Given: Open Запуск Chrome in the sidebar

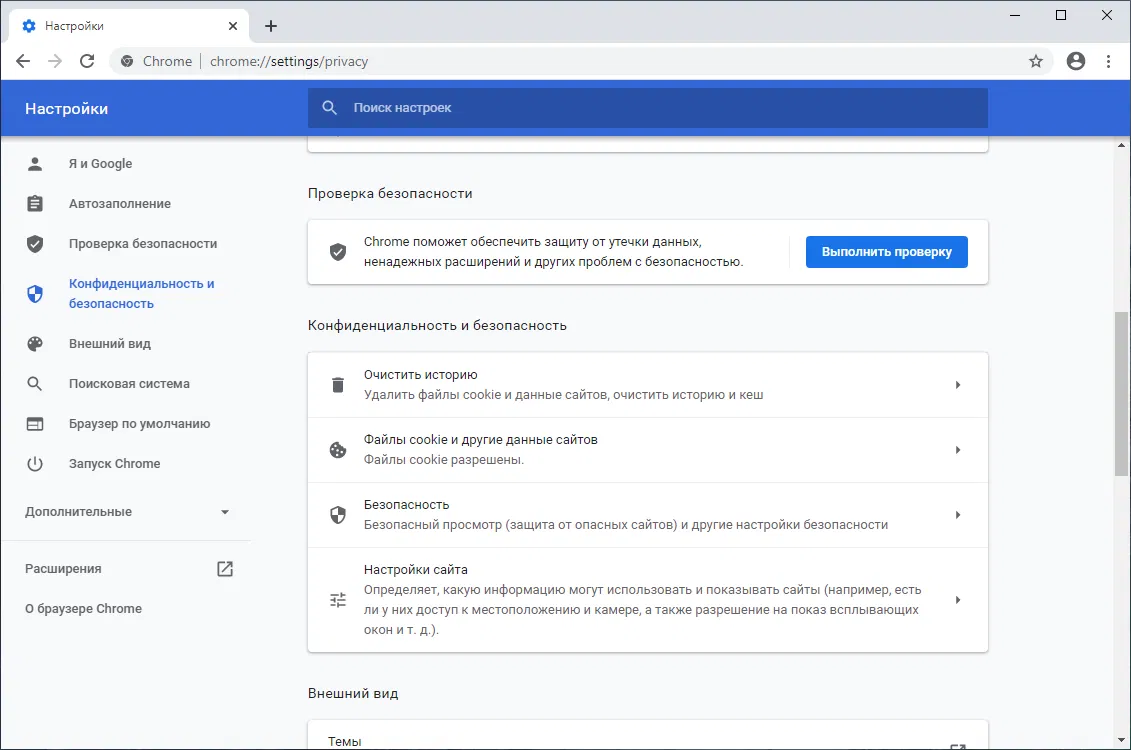Looking at the screenshot, I should click(x=115, y=464).
